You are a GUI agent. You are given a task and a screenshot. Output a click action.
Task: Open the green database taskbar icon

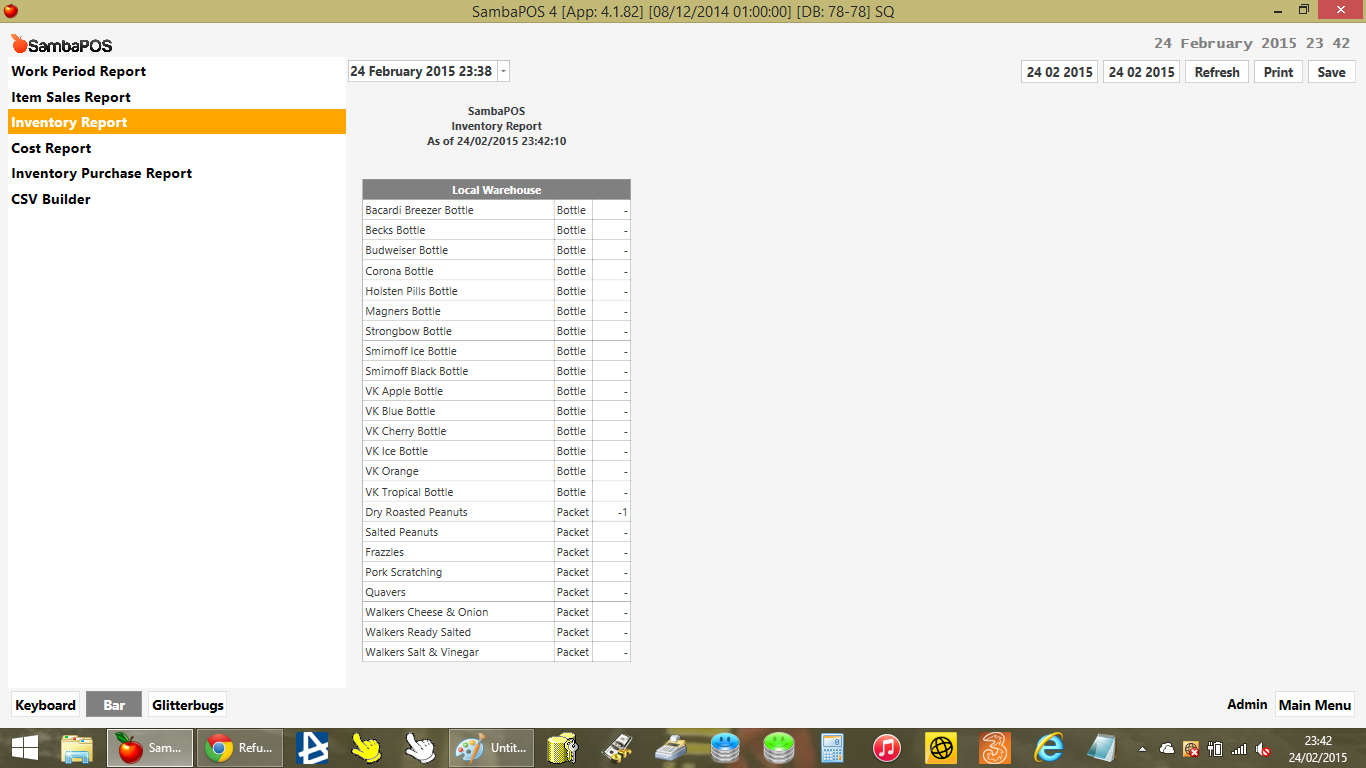[779, 748]
